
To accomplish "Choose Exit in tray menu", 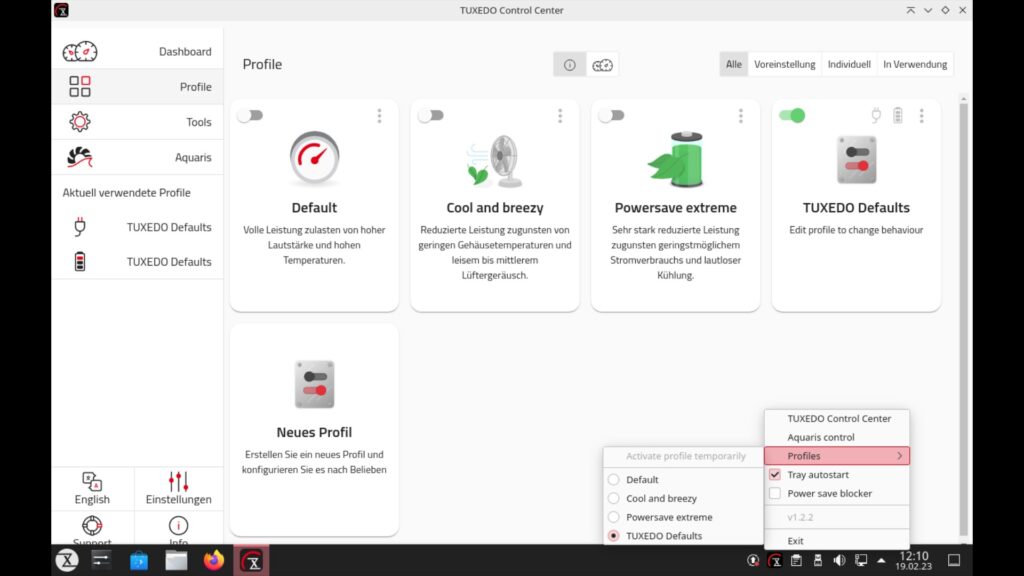I will pyautogui.click(x=837, y=540).
